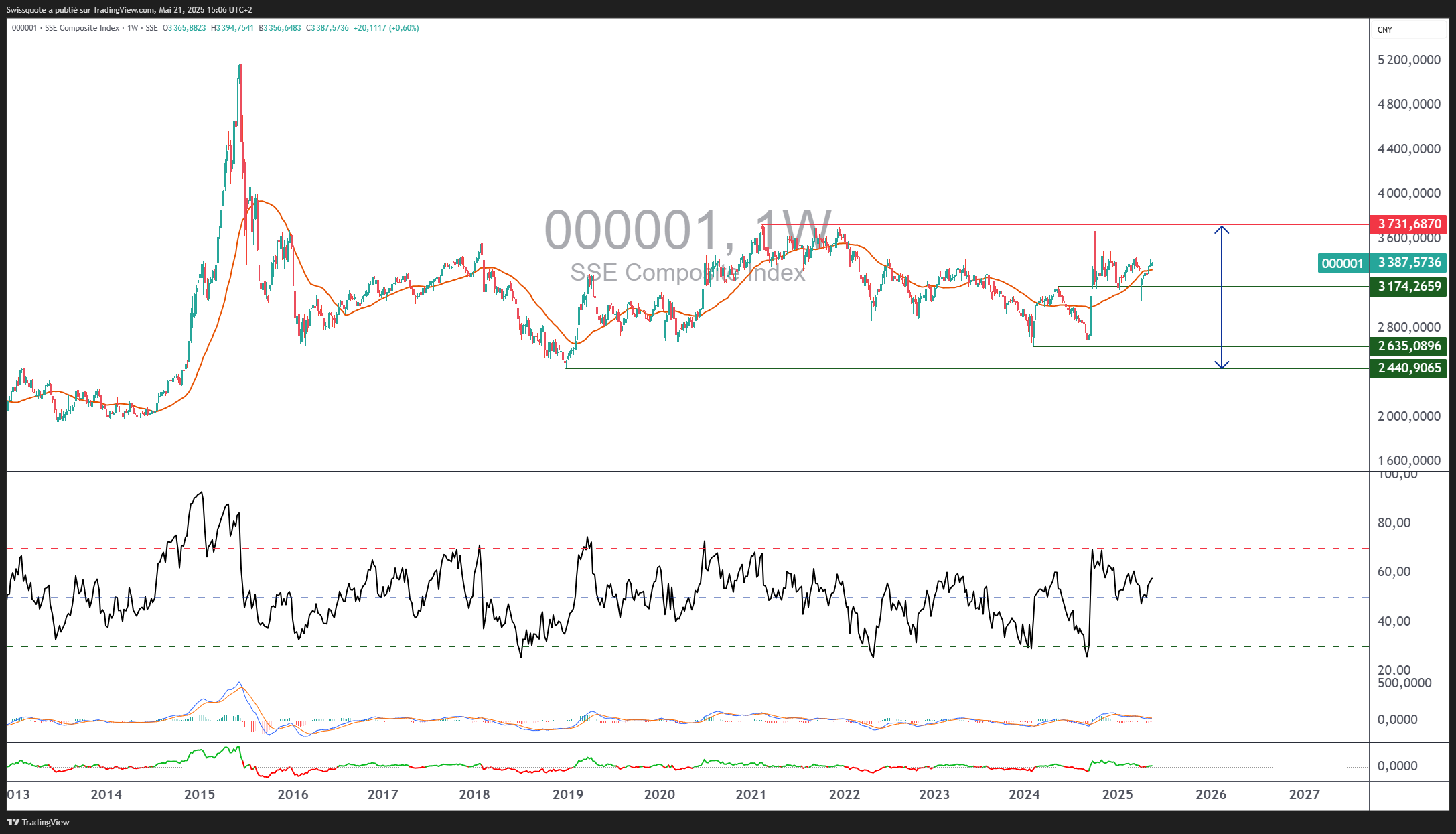Viewport: 1456px width, 834px height.
Task: Click the TradingView logo at bottom
Action: click(x=38, y=822)
